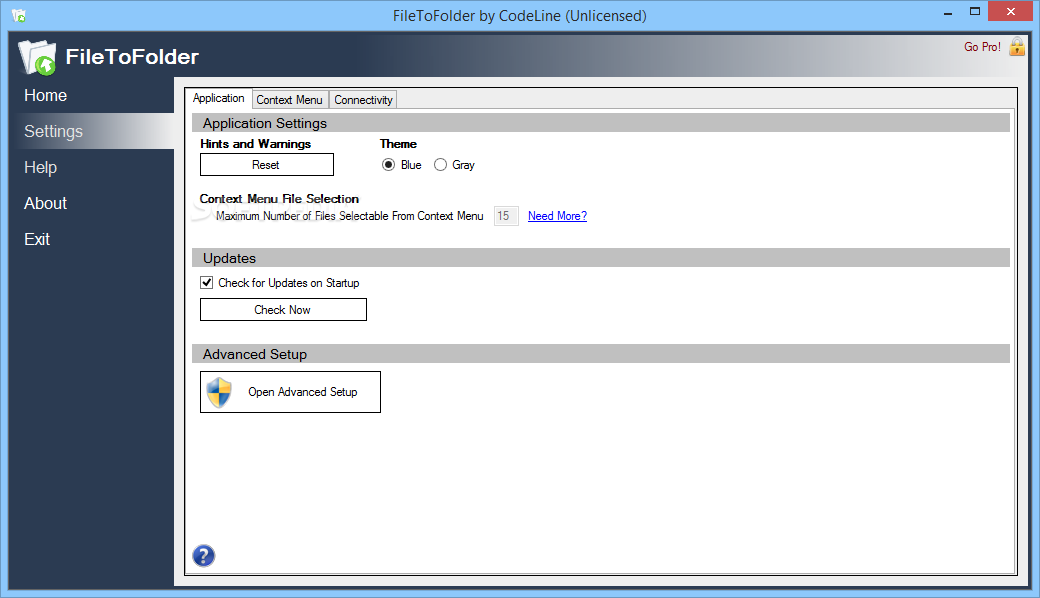Click the FileToFolder by CodeLine (Unlicensed) window title

pos(519,15)
